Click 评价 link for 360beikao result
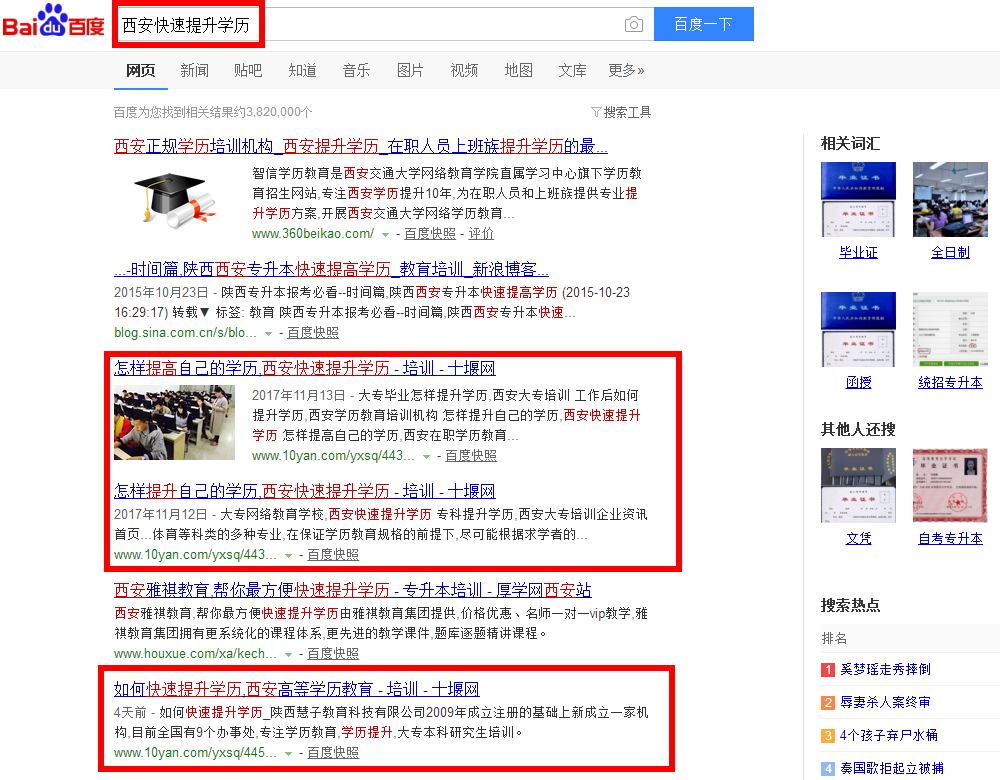This screenshot has height=780, width=1000. click(x=481, y=234)
